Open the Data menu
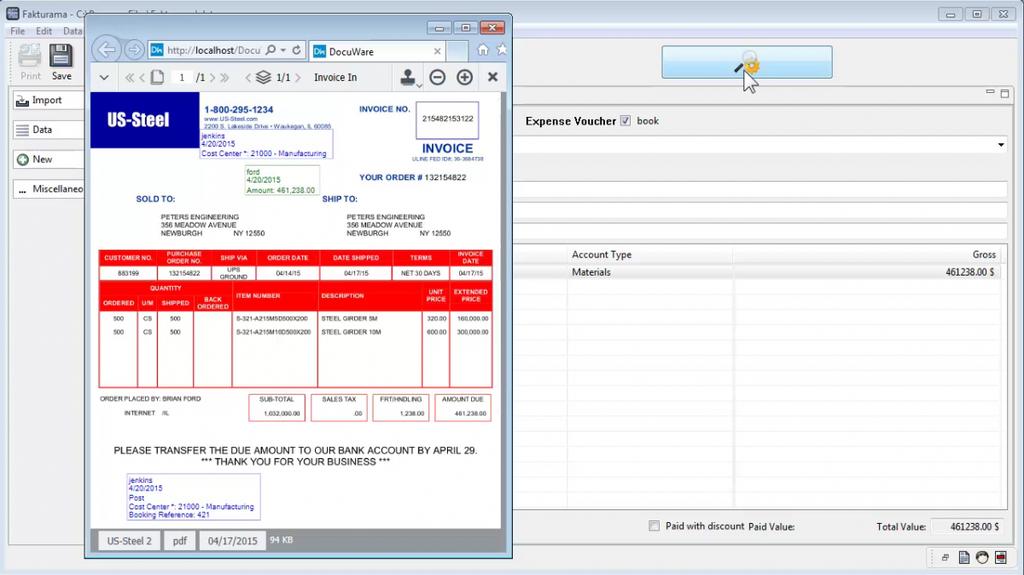Viewport: 1024px width, 575px height. [72, 31]
